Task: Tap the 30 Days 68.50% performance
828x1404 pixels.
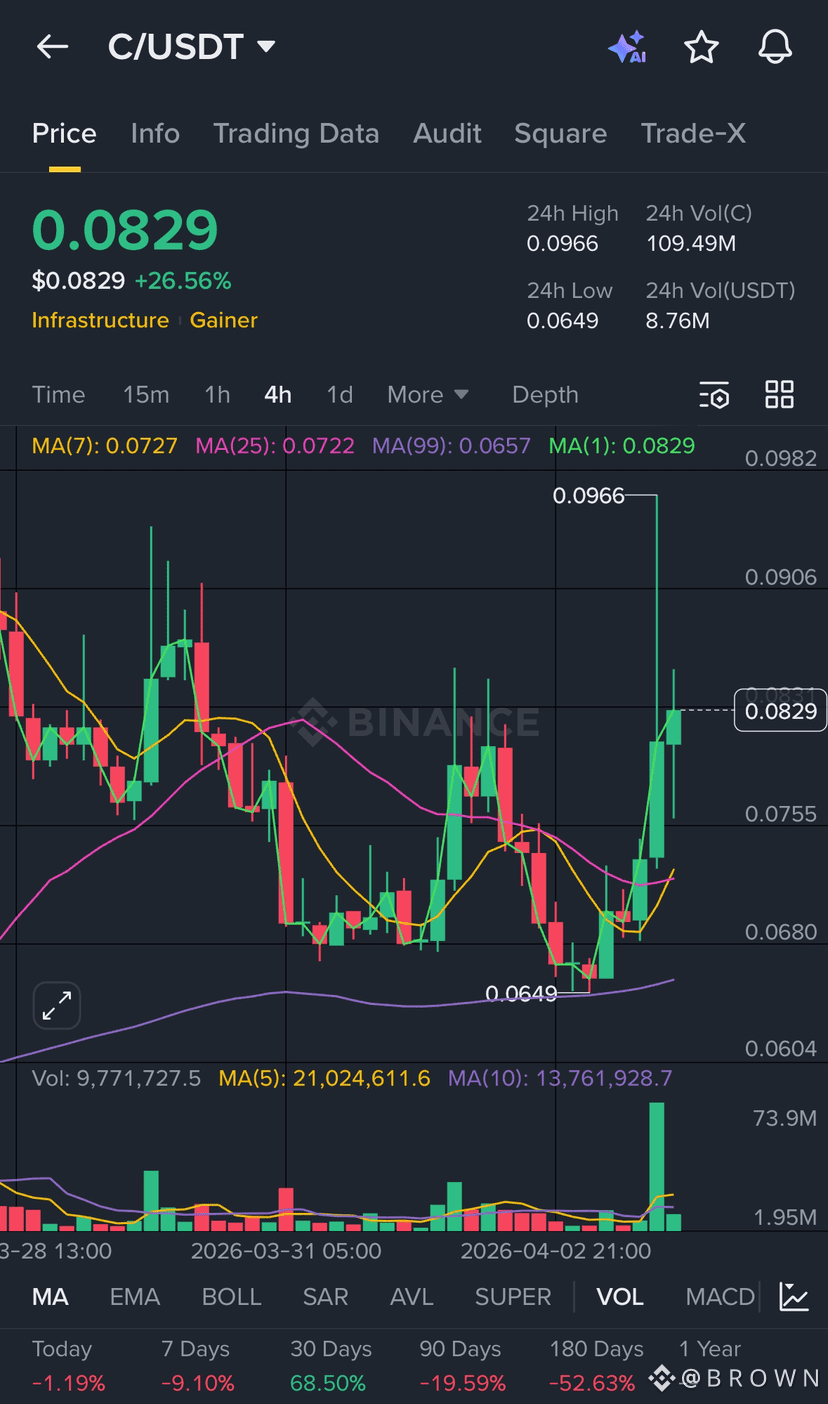Action: [x=331, y=1366]
